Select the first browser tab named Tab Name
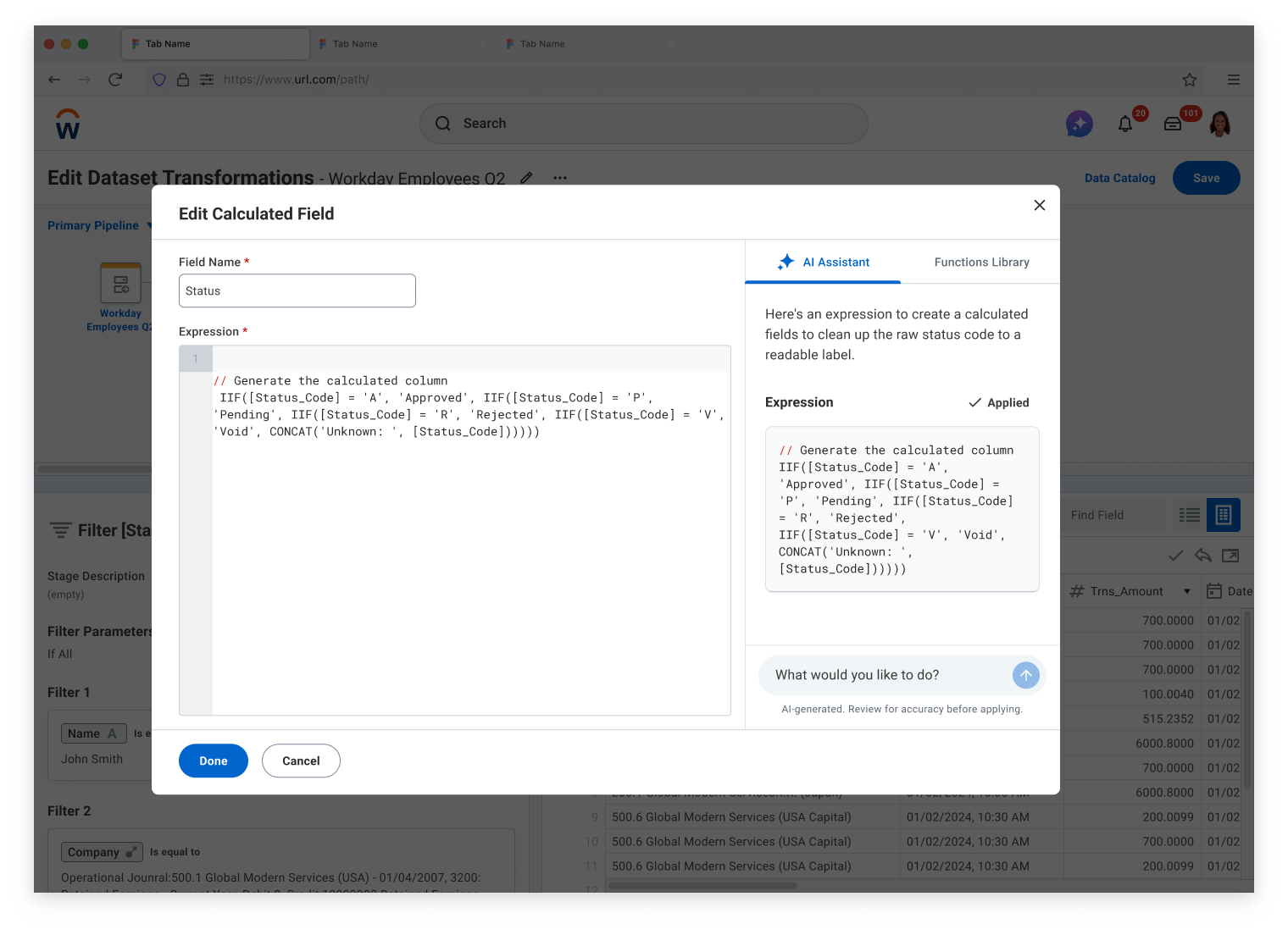 pos(215,44)
